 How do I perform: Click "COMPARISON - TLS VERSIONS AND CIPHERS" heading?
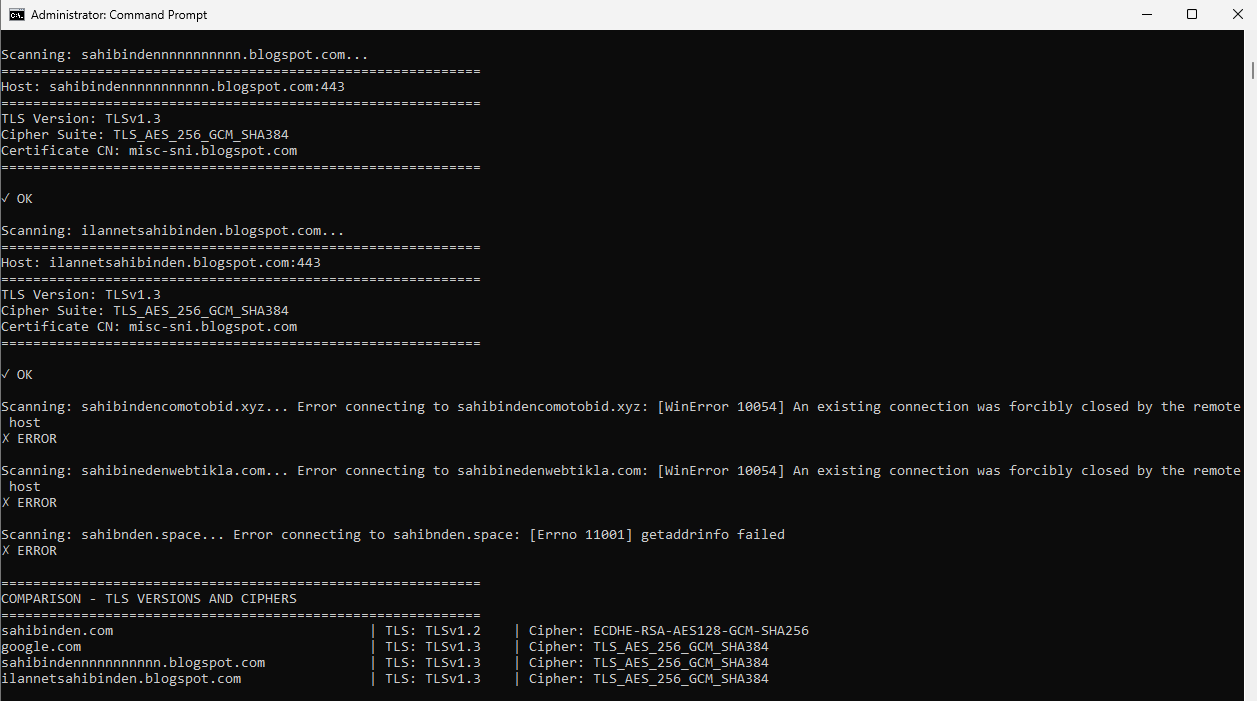click(x=149, y=599)
